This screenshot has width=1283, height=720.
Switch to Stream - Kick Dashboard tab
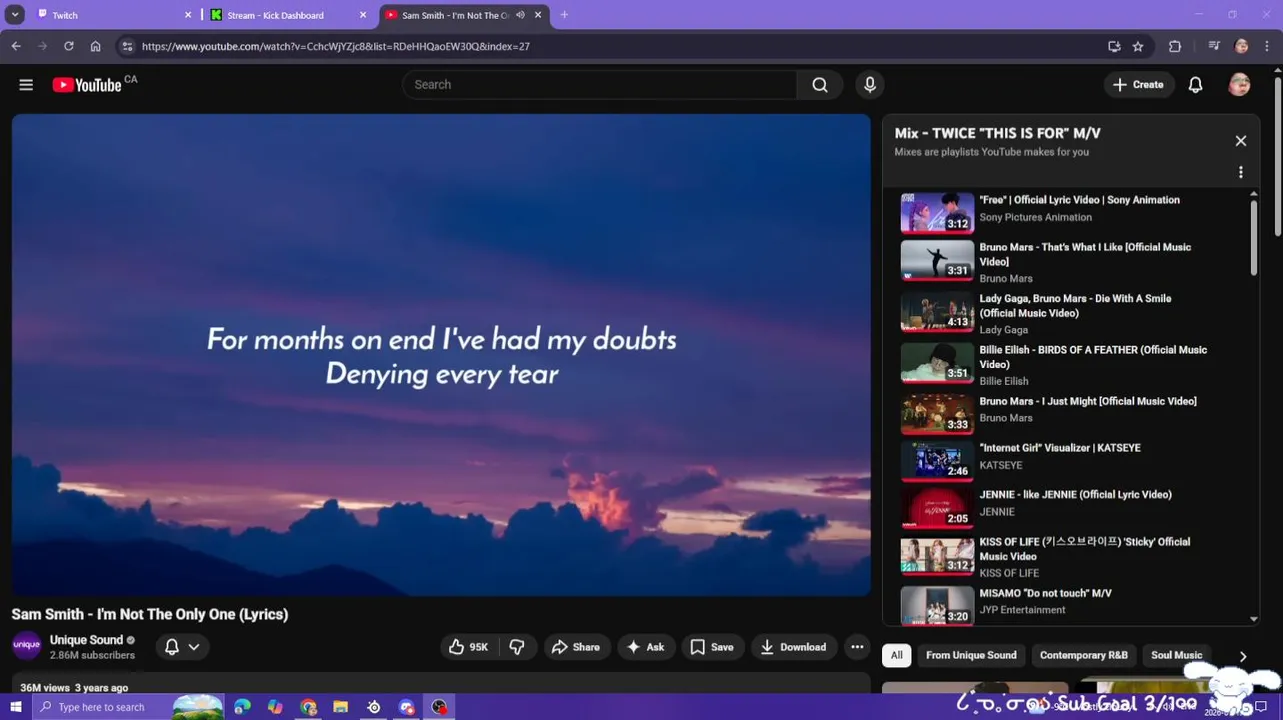pos(287,15)
